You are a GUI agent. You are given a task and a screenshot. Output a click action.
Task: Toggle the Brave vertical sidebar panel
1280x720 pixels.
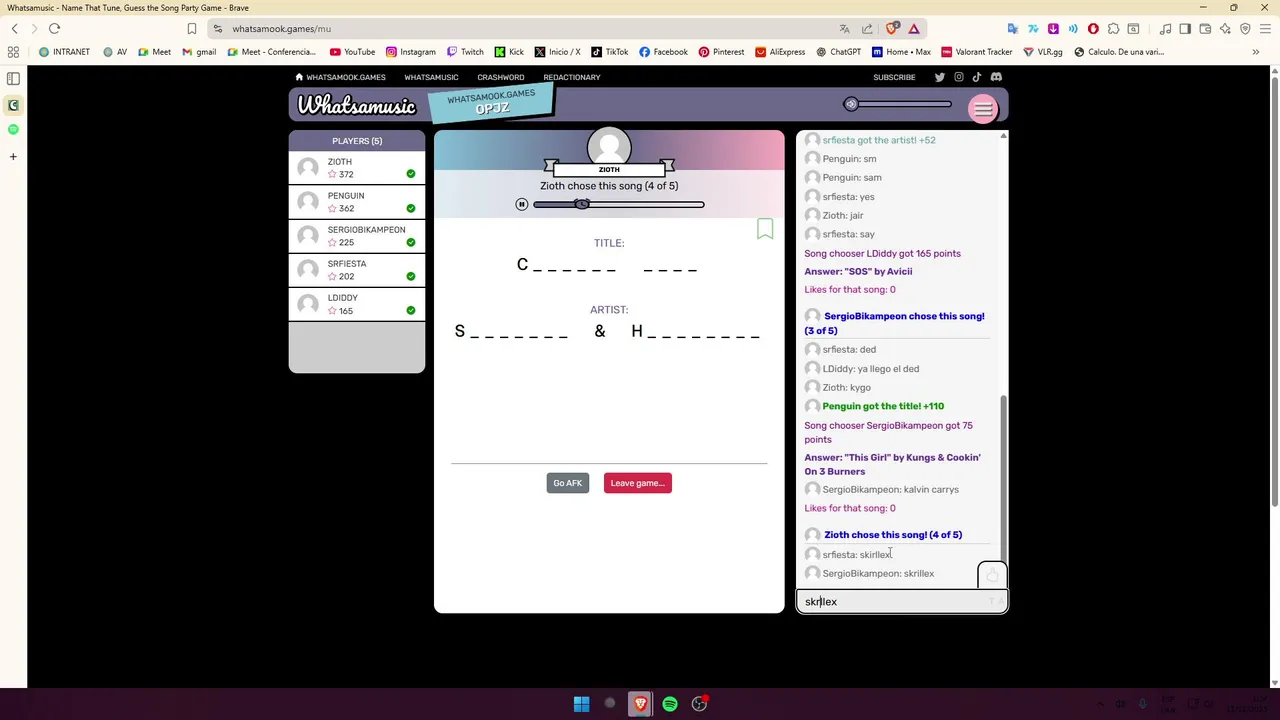[x=13, y=78]
